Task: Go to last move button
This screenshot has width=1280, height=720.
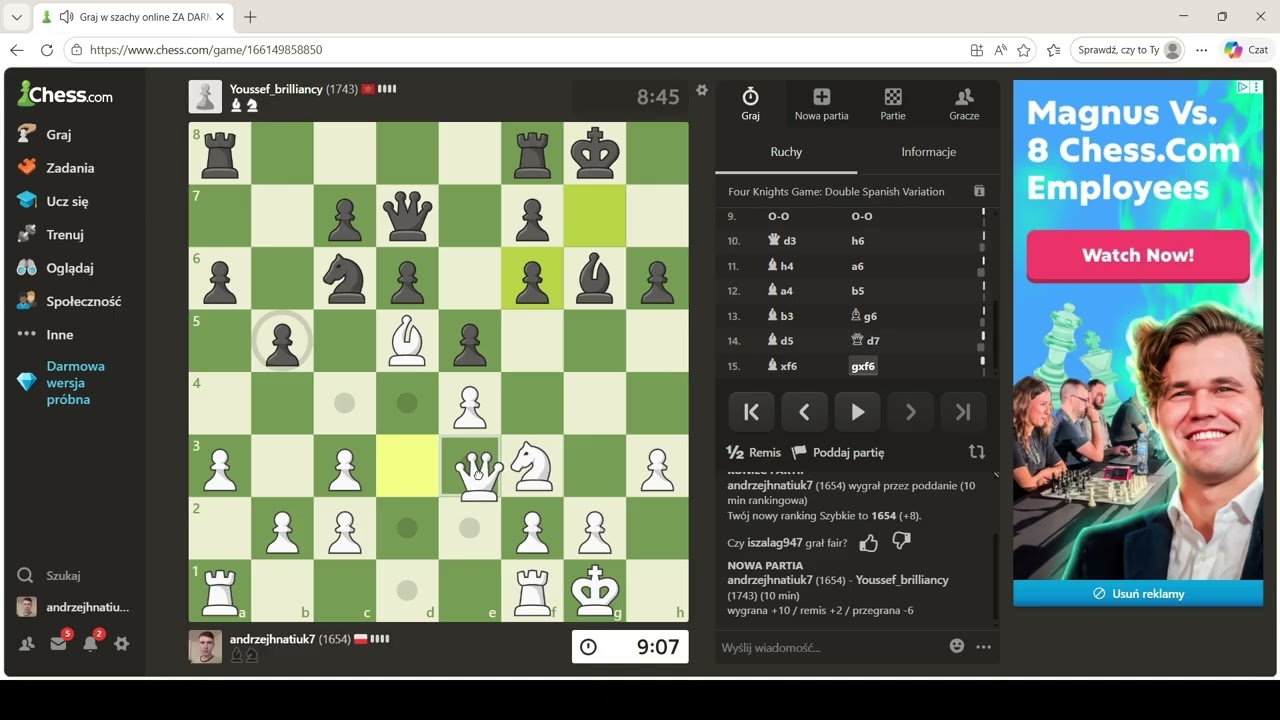Action: [963, 412]
